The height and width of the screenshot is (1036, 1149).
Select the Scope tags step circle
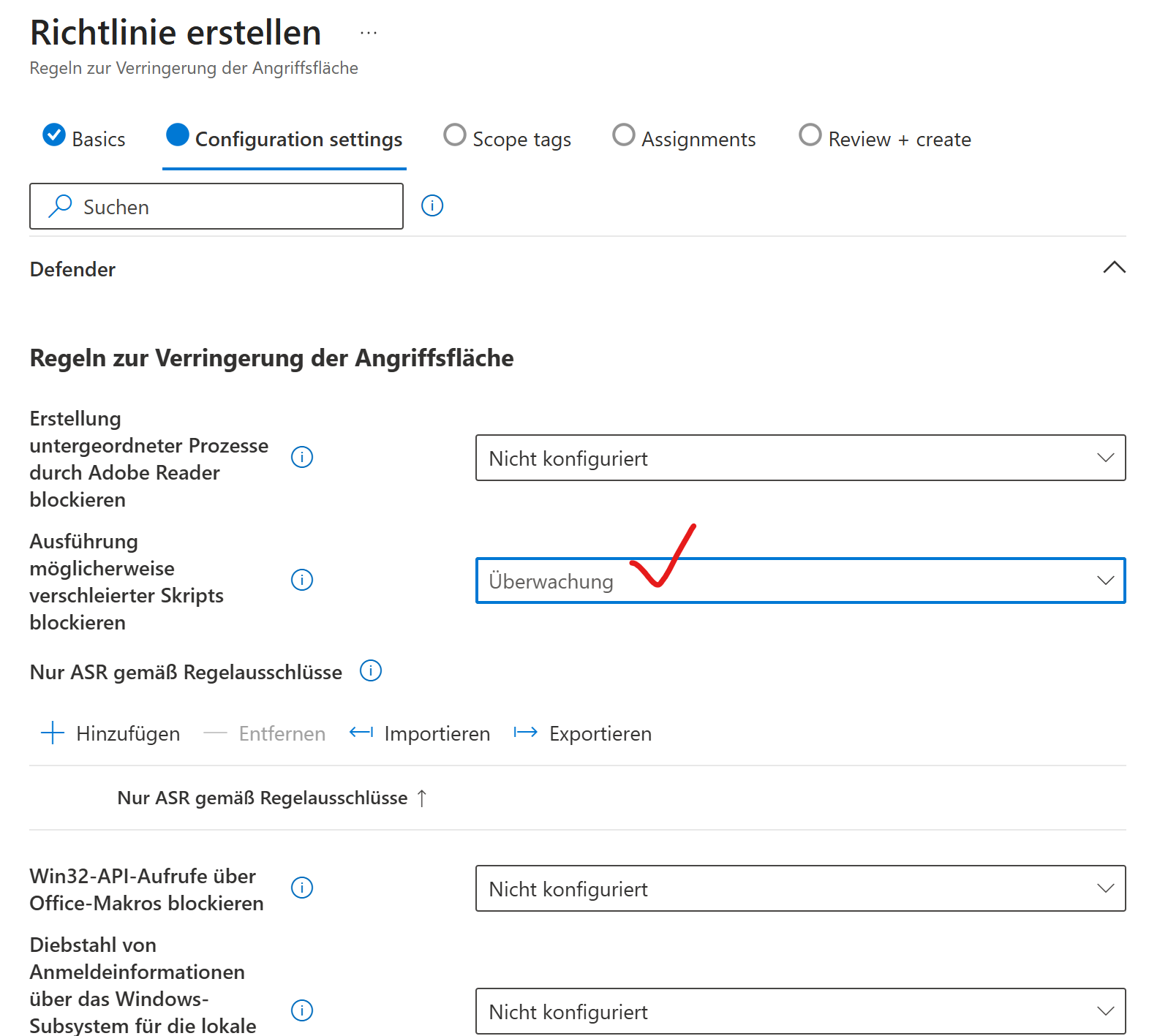pyautogui.click(x=455, y=135)
